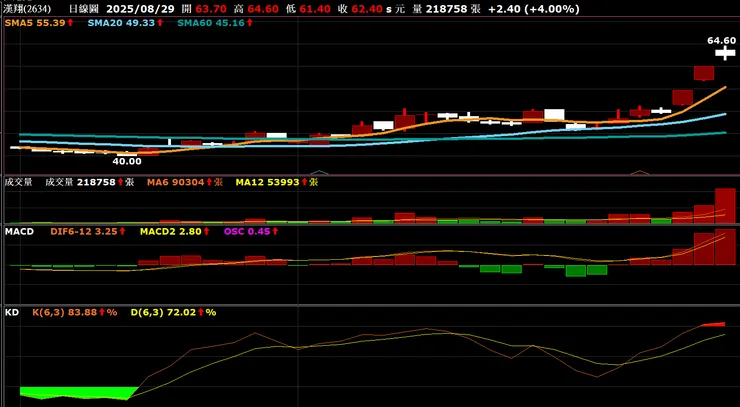The height and width of the screenshot is (407, 740).
Task: Click the 64.60 high price marker
Action: coord(721,41)
